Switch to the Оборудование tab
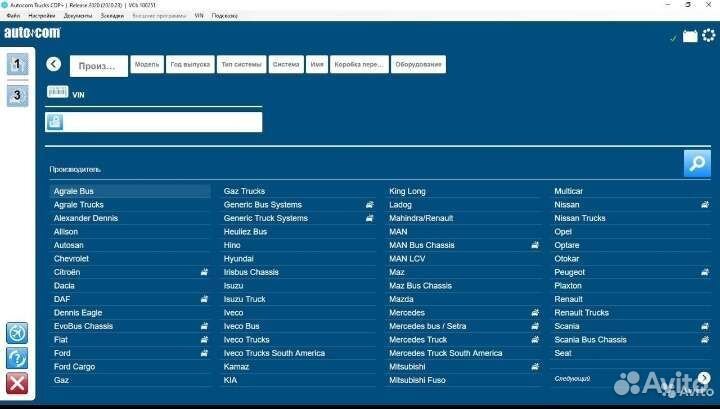Viewport: 720px width, 409px height. point(418,64)
